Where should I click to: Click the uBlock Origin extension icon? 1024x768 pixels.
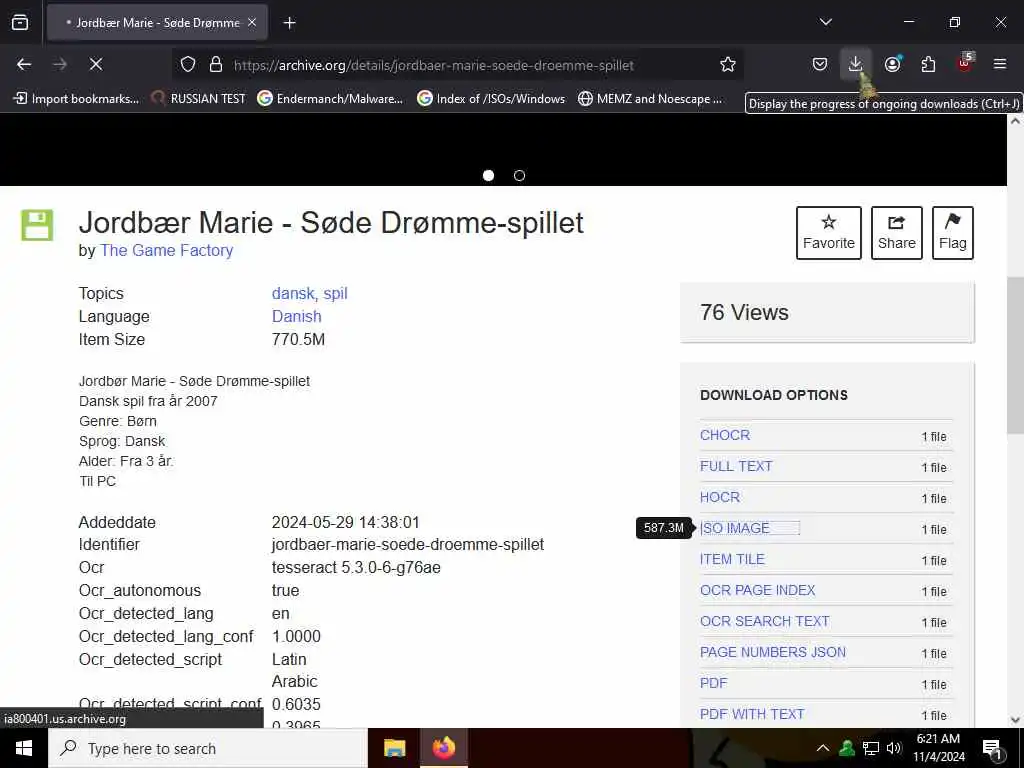(965, 64)
